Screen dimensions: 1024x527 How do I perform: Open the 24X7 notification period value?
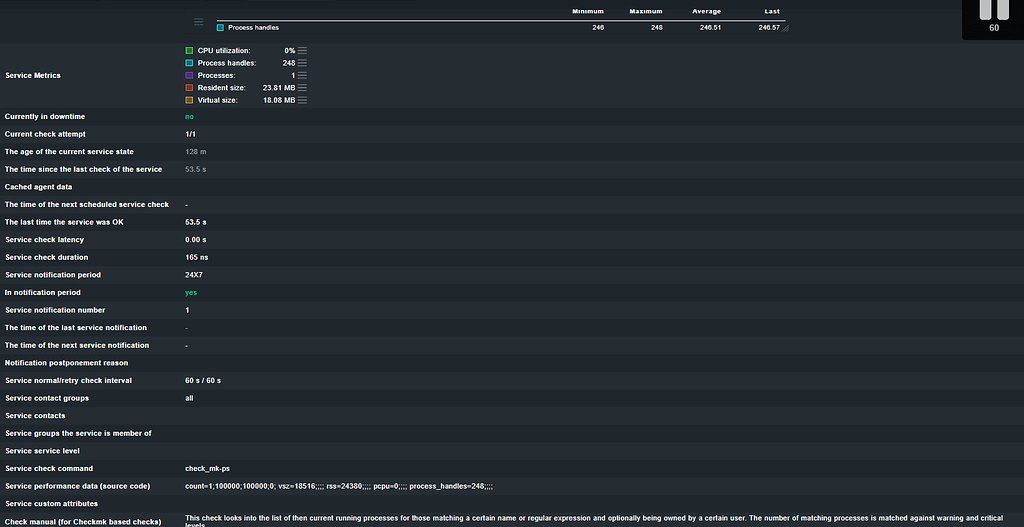[x=194, y=275]
